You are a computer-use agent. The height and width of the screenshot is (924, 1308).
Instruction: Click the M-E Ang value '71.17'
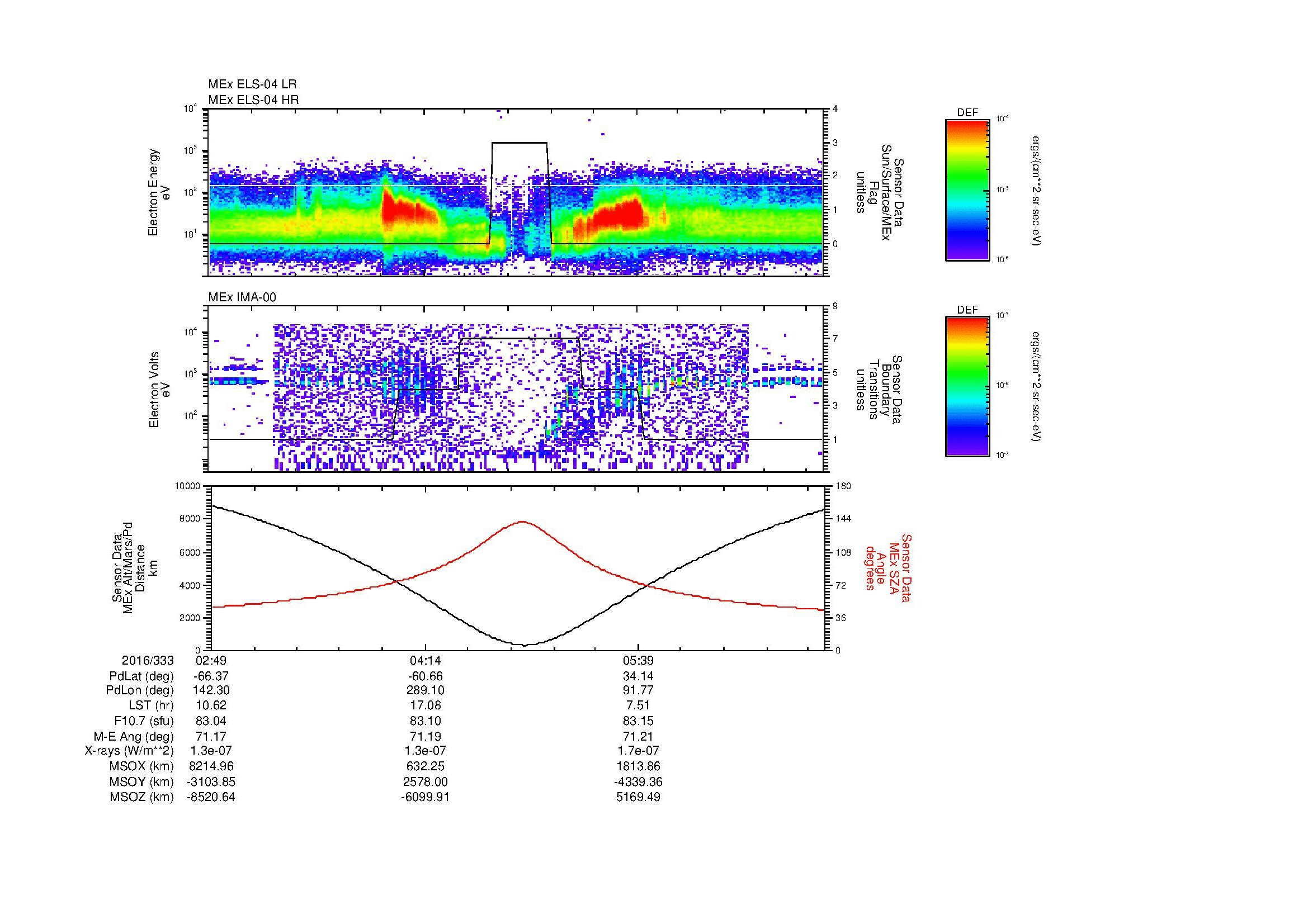click(x=211, y=737)
